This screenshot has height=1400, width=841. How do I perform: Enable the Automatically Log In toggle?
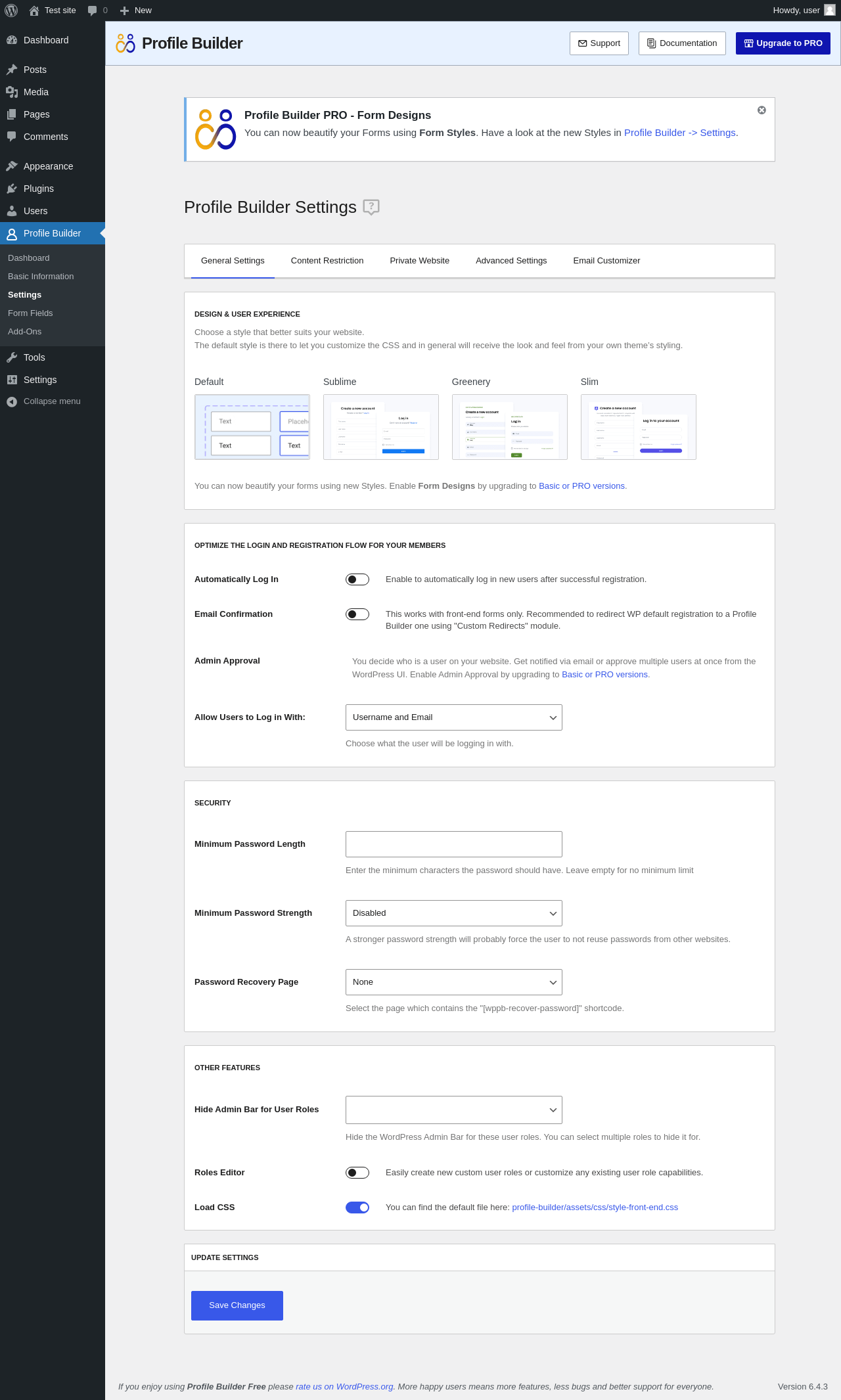(357, 579)
